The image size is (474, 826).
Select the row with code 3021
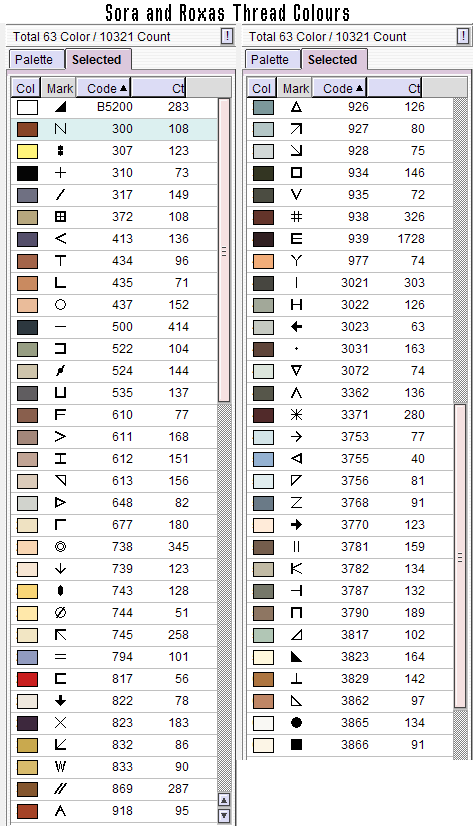tap(350, 283)
